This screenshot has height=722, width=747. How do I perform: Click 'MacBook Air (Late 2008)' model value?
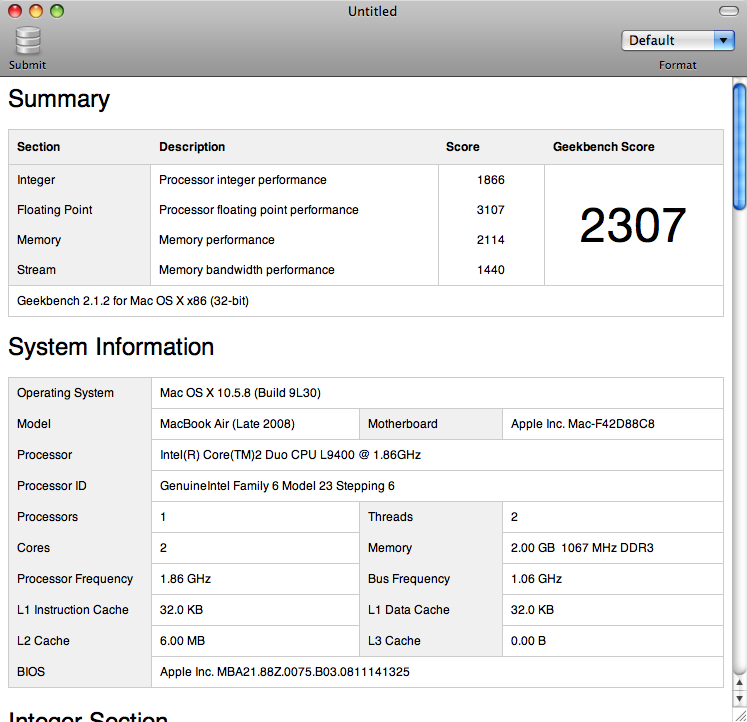click(227, 424)
